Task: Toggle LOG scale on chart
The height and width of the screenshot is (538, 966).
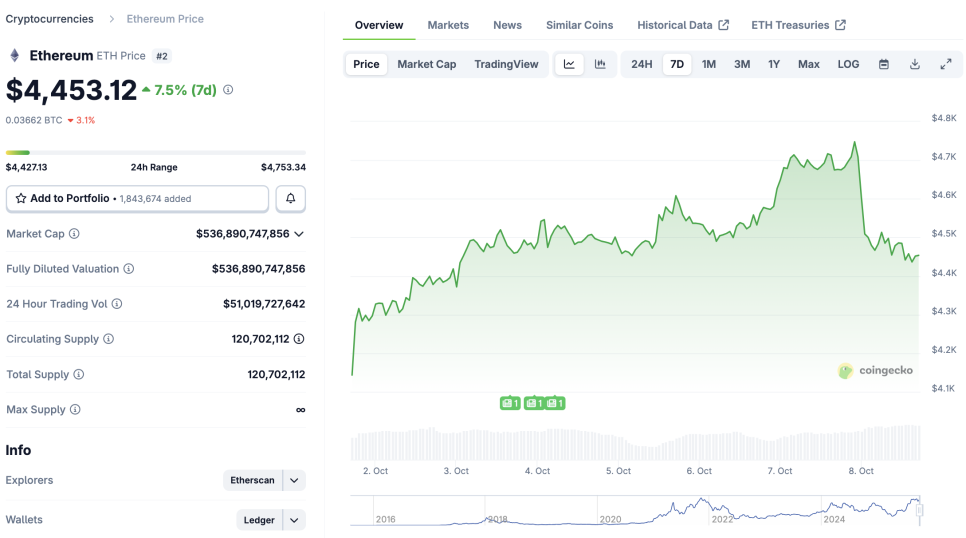Action: pyautogui.click(x=848, y=64)
